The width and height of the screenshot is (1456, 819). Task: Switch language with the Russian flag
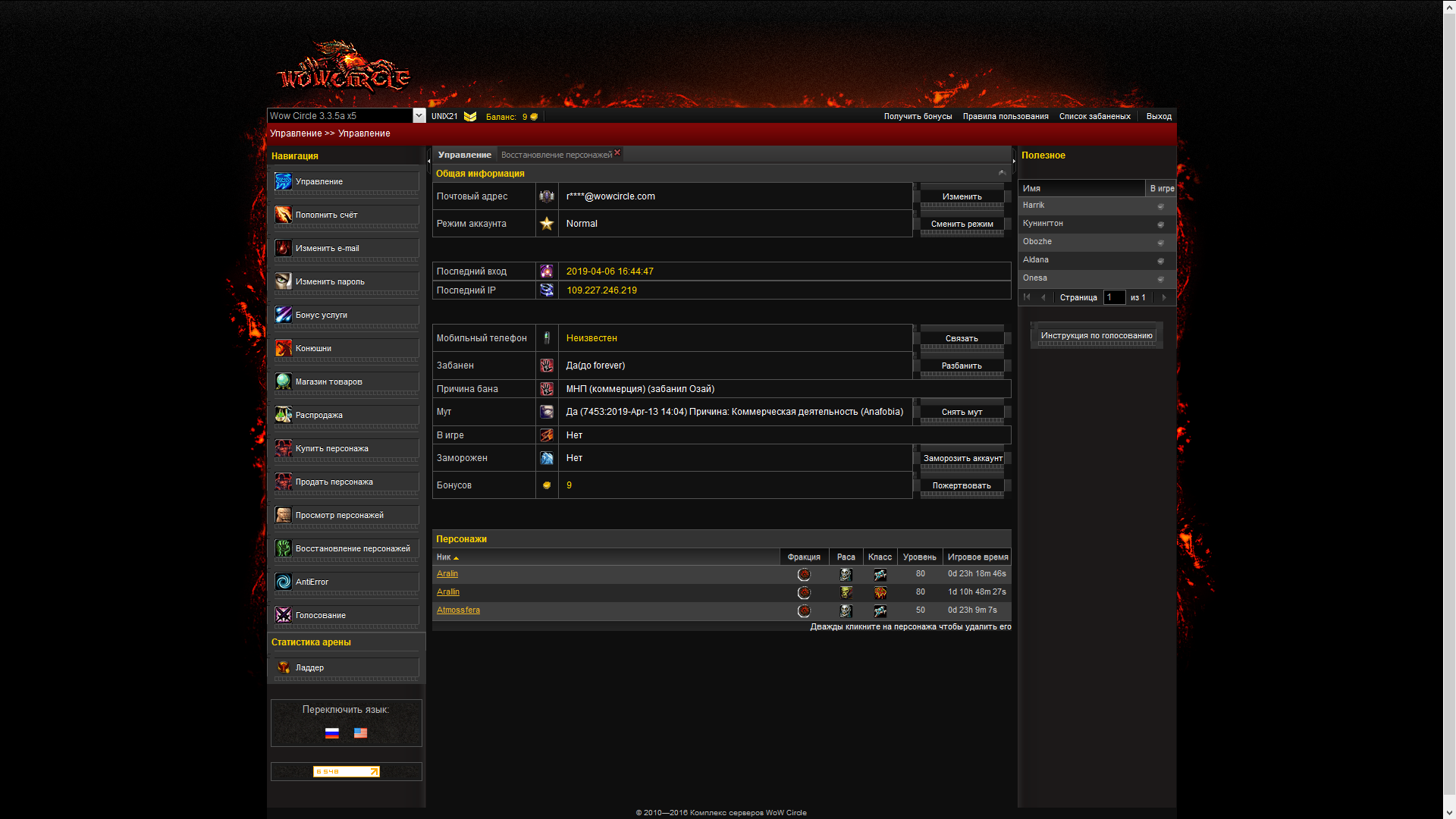coord(332,733)
